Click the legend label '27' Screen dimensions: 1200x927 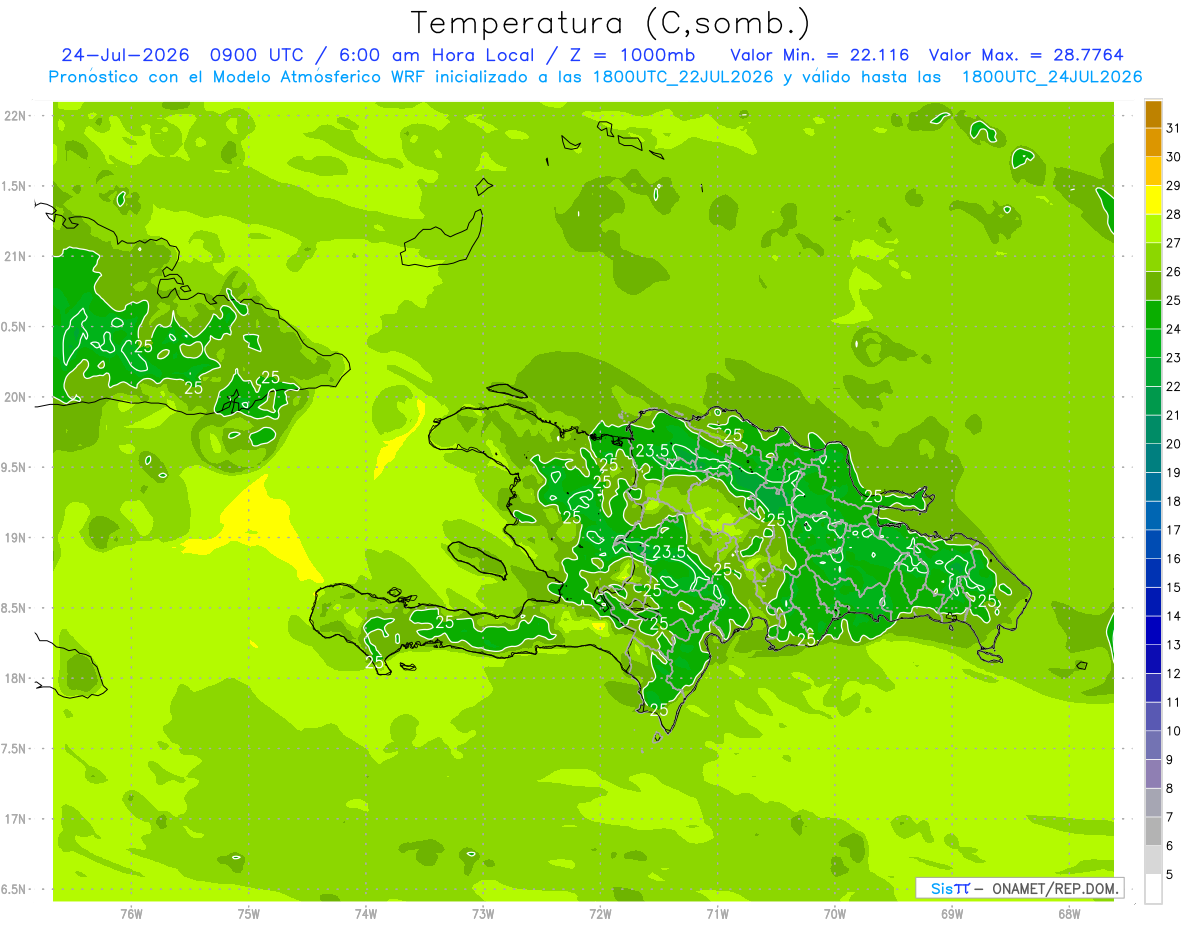point(1174,243)
